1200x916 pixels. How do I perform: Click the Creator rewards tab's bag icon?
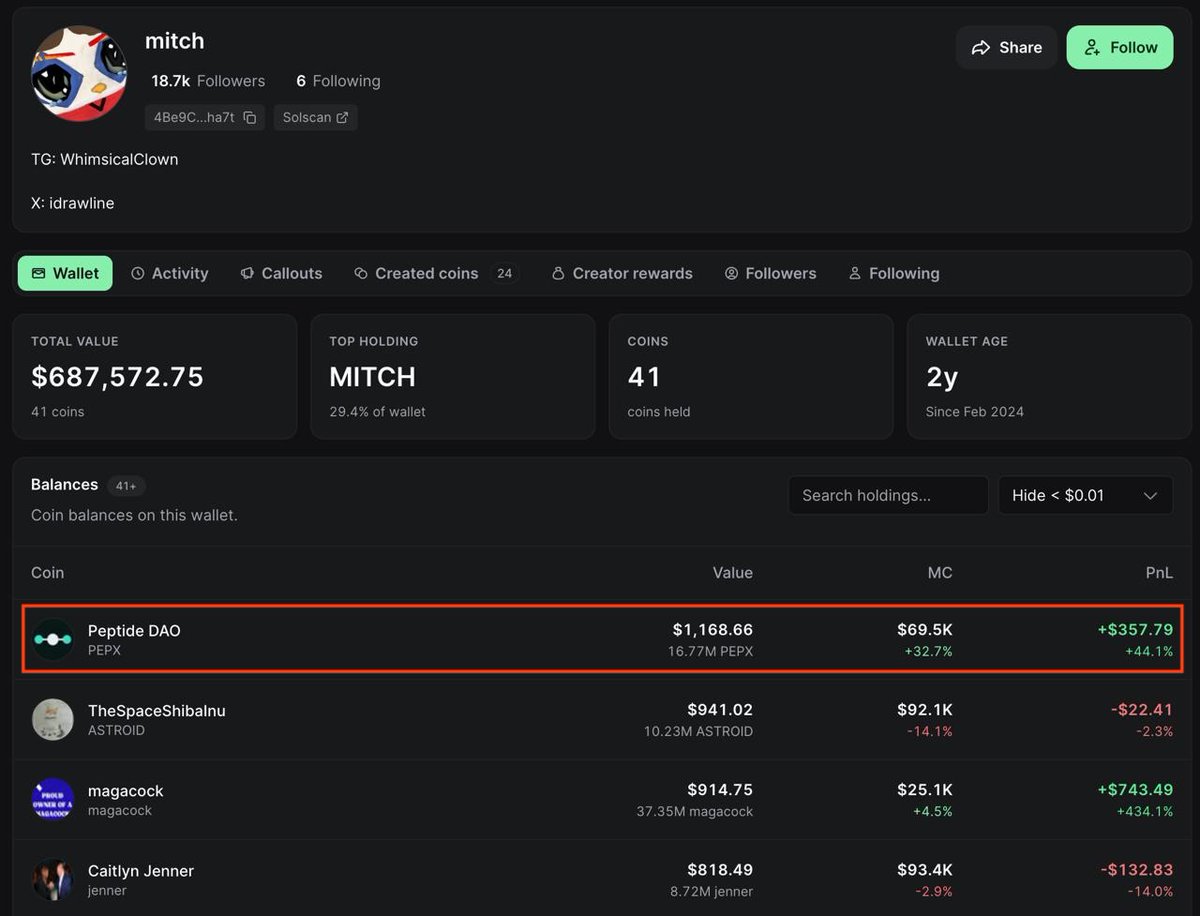(559, 273)
